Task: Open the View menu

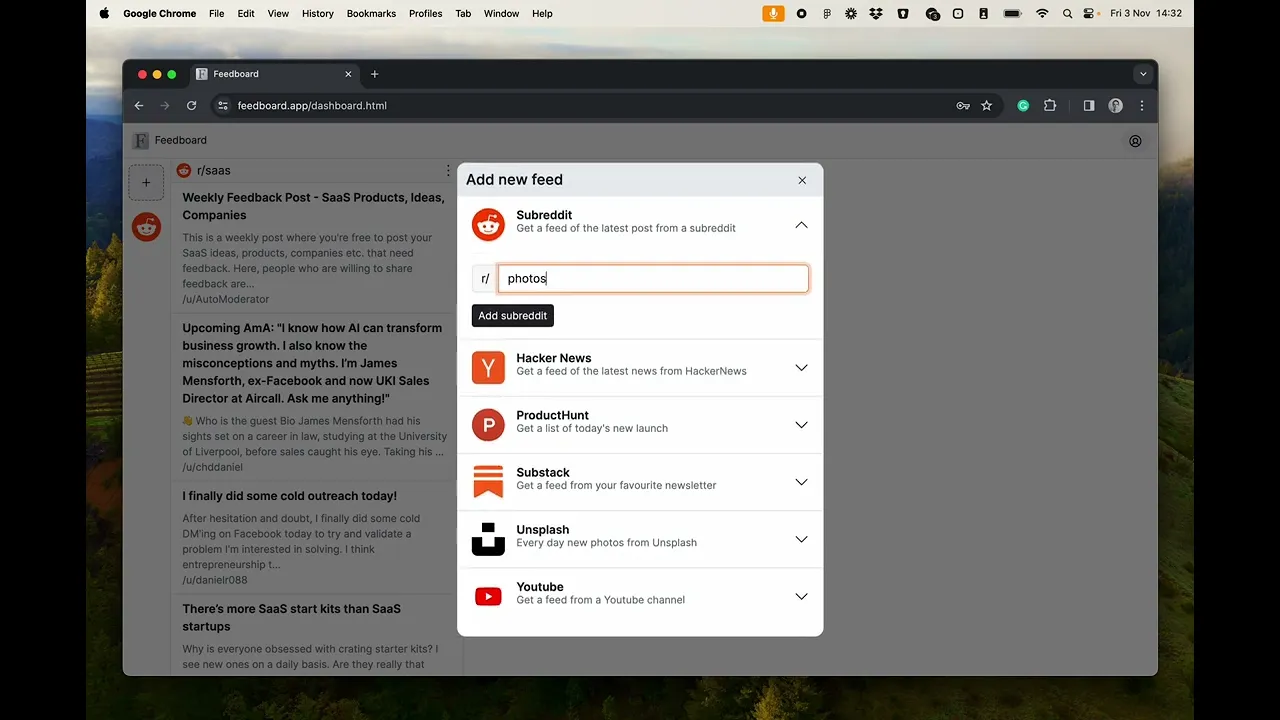Action: [278, 13]
